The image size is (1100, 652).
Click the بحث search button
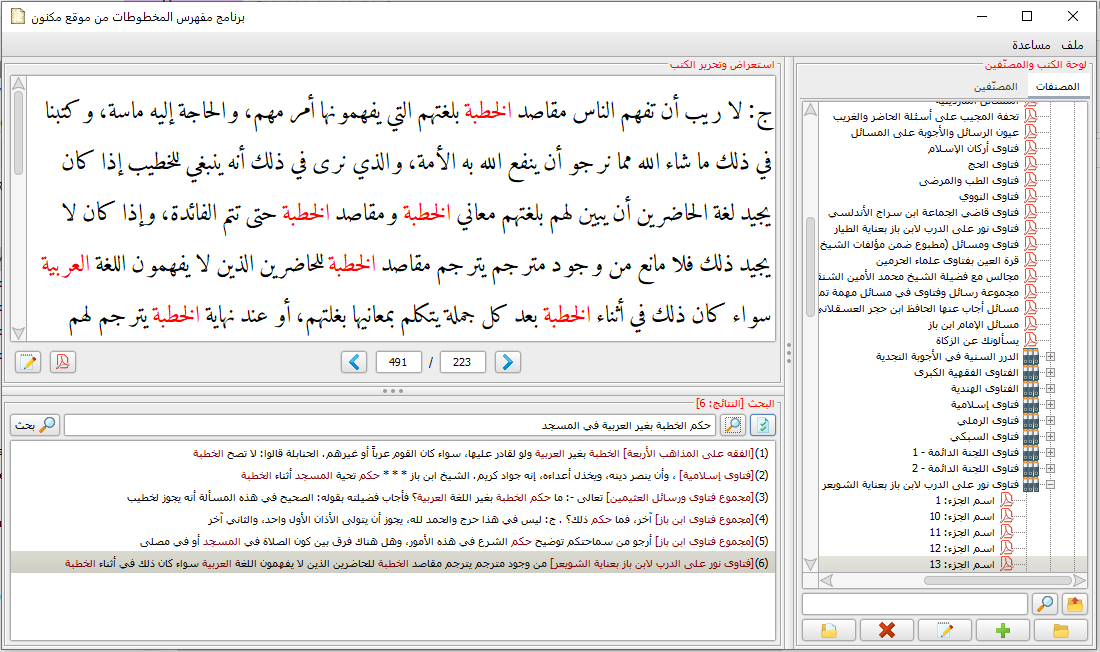(x=35, y=425)
